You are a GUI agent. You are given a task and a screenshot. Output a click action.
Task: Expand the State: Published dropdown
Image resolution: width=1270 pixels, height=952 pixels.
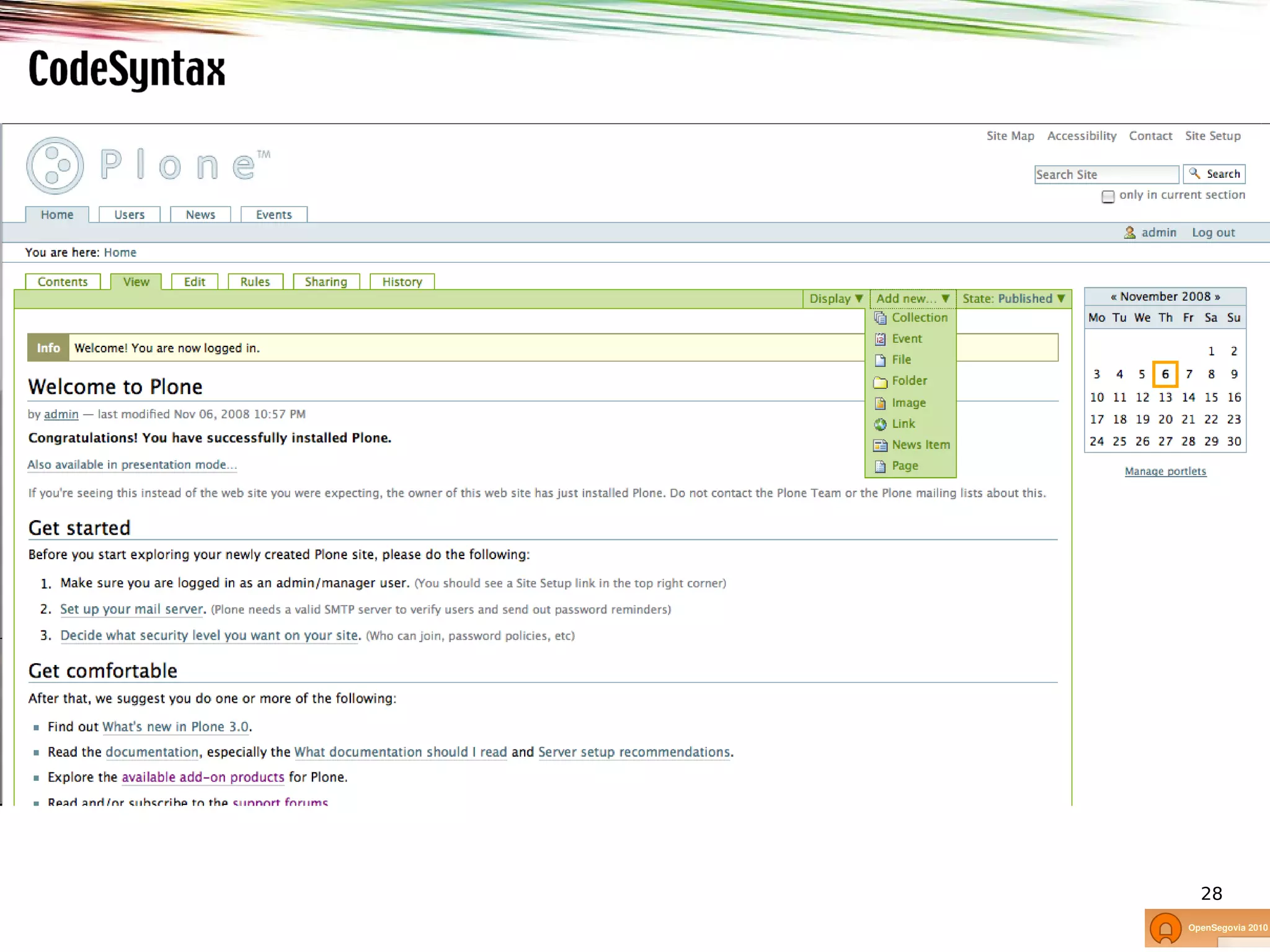click(1013, 299)
